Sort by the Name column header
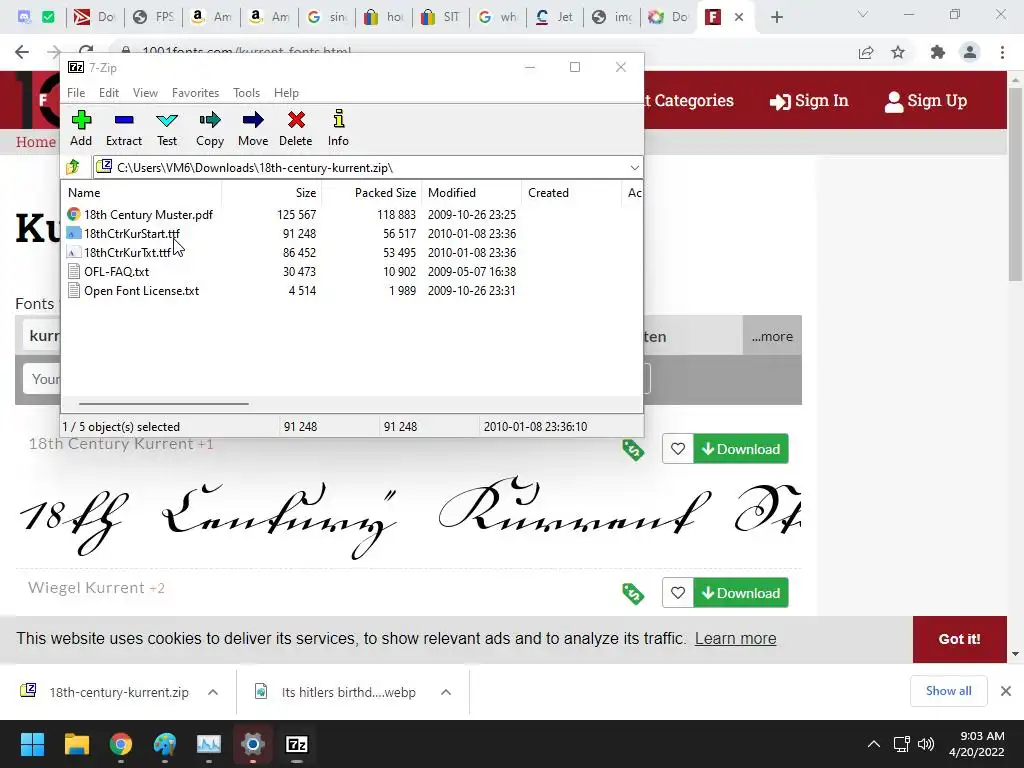Image resolution: width=1024 pixels, height=768 pixels. coord(142,193)
